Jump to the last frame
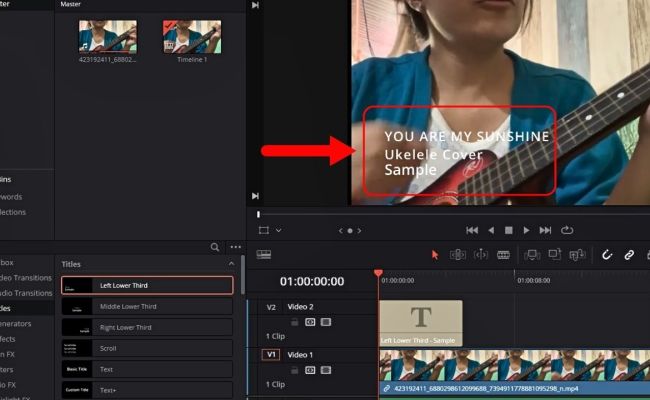 click(x=545, y=230)
